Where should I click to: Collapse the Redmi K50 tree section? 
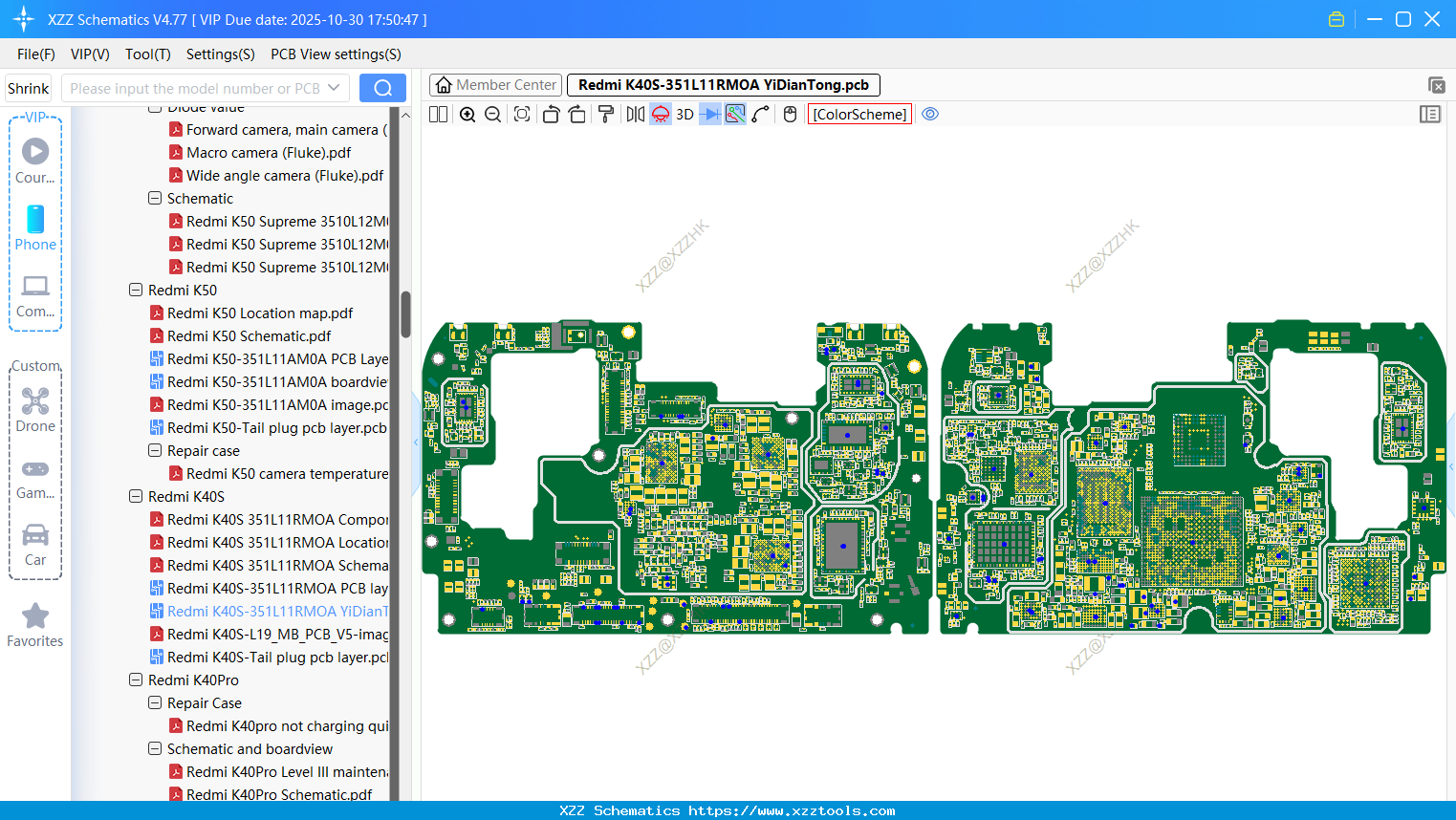coord(135,290)
